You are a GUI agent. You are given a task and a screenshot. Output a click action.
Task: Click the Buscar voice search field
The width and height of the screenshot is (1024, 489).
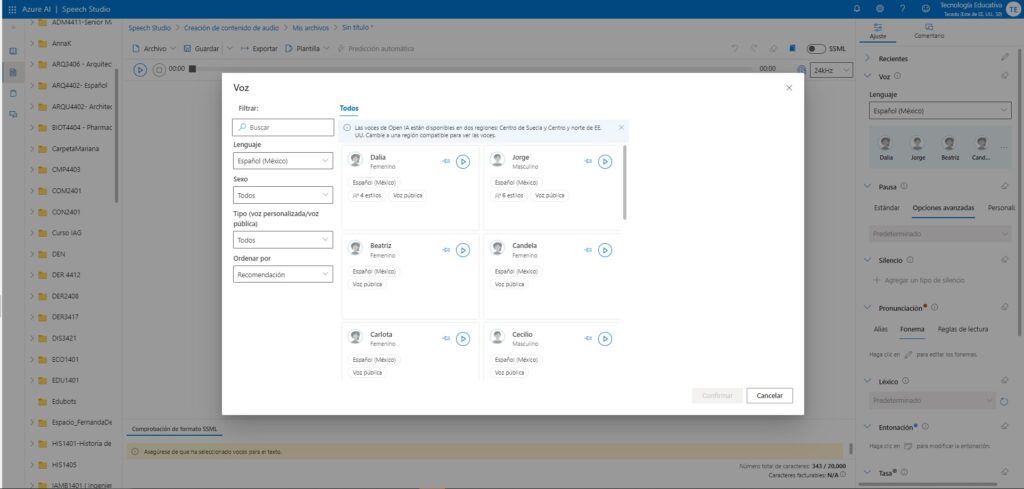[283, 128]
